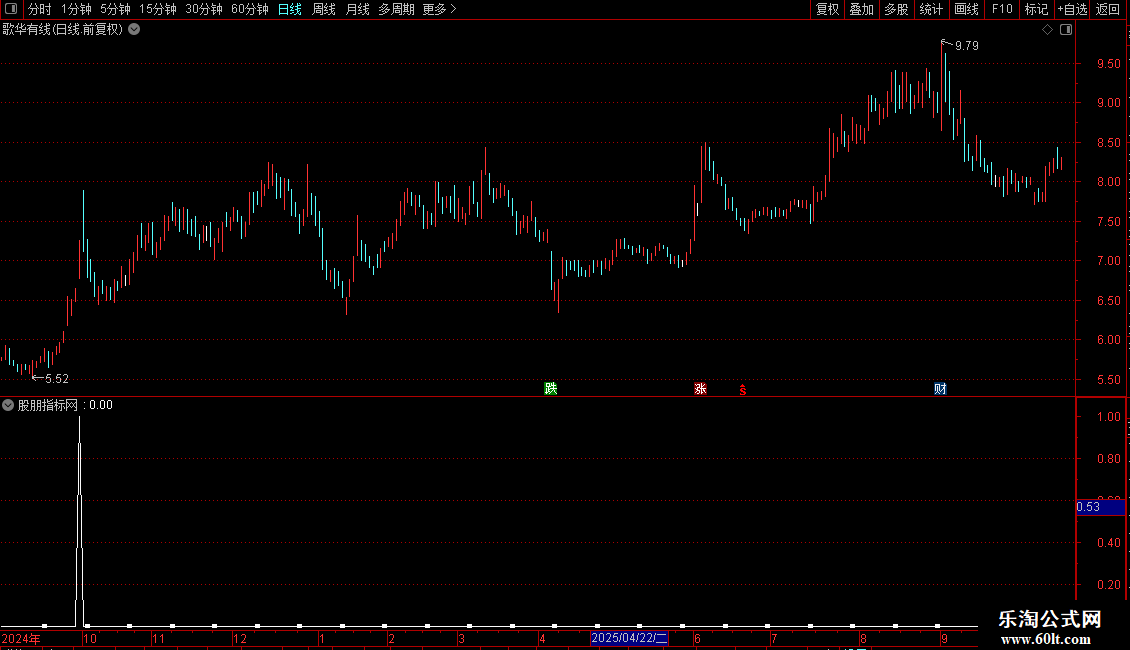Select the 30分钟 period tab
Image resolution: width=1130 pixels, height=650 pixels.
[203, 9]
